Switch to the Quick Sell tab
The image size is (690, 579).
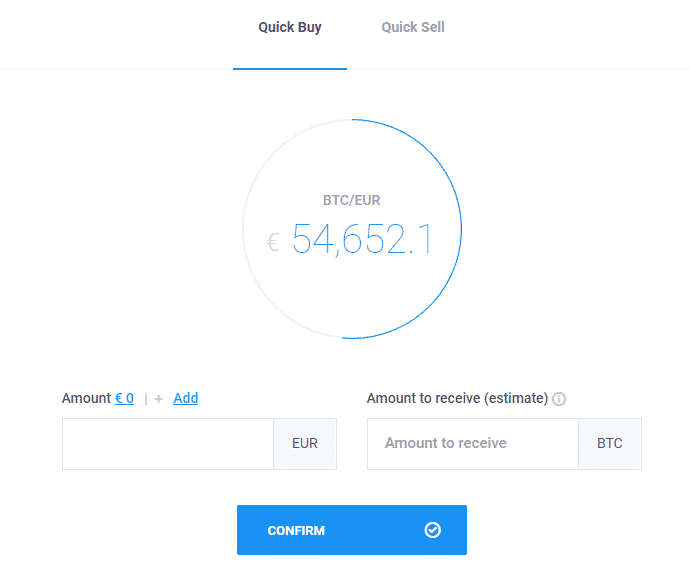(412, 28)
